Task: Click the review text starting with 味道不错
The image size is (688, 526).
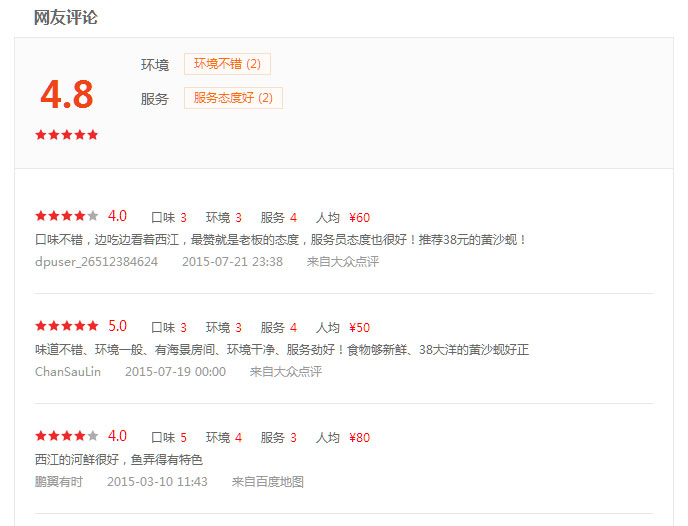Action: click(x=281, y=350)
